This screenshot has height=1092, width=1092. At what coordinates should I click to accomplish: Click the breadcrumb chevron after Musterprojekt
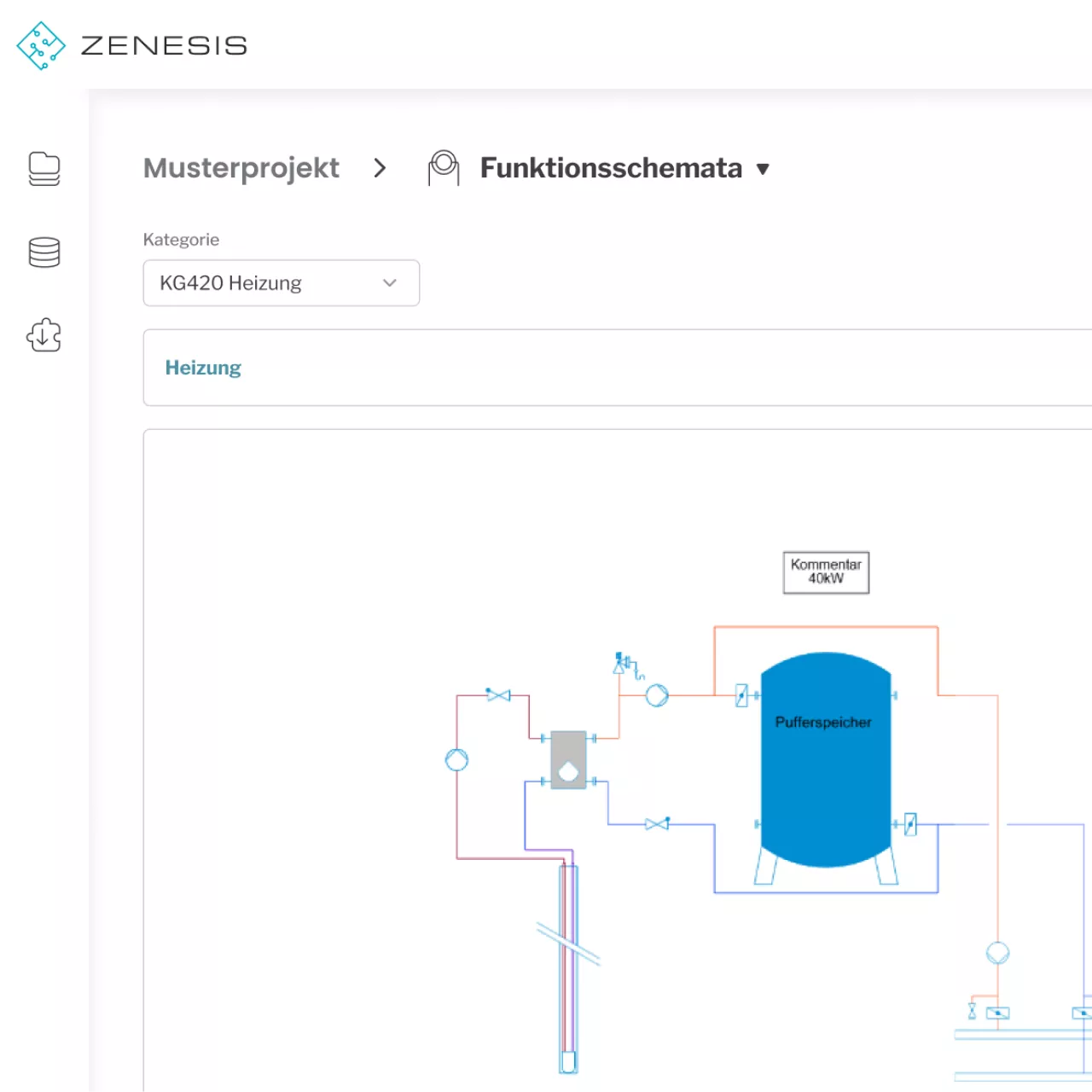pos(380,168)
